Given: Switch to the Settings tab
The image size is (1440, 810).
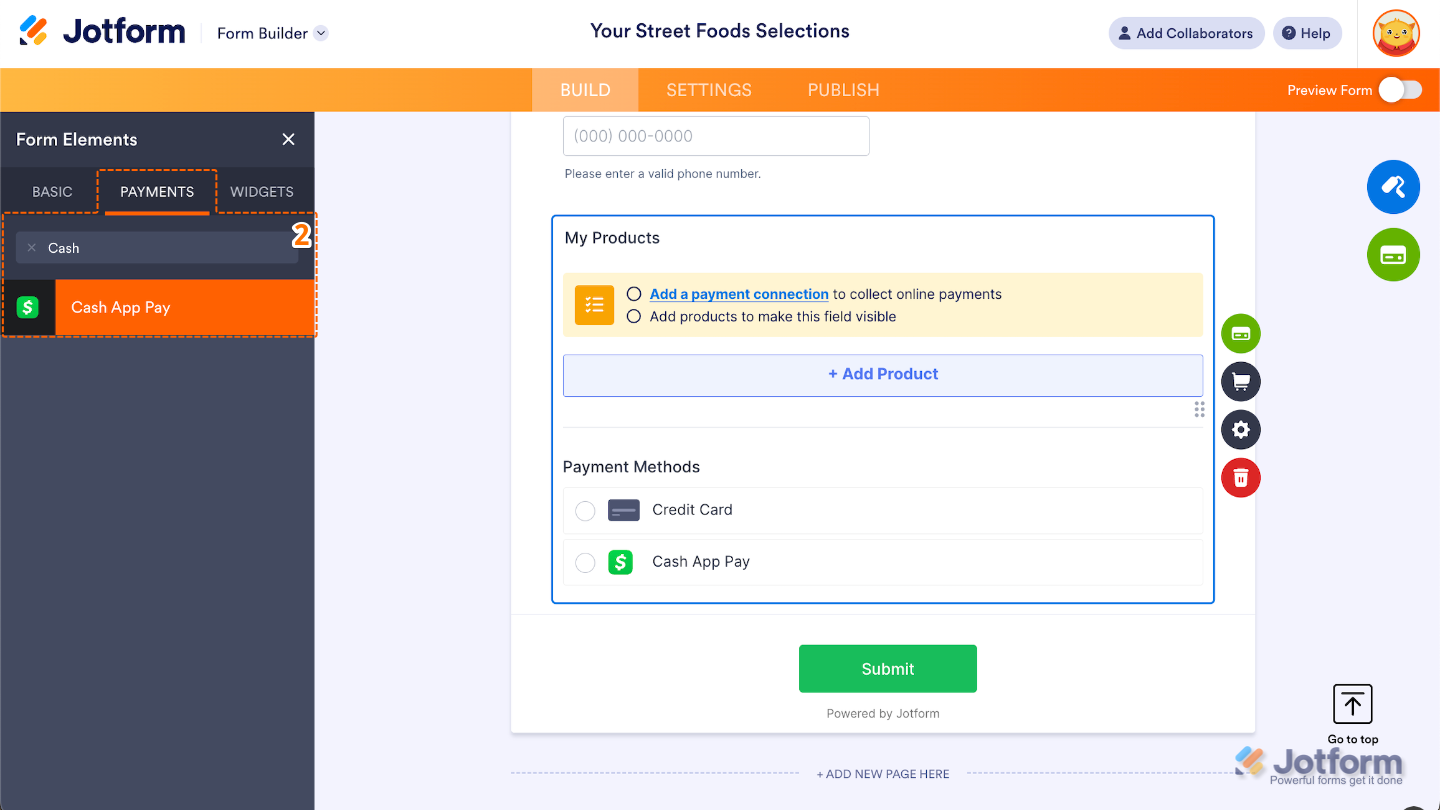Looking at the screenshot, I should coord(709,90).
